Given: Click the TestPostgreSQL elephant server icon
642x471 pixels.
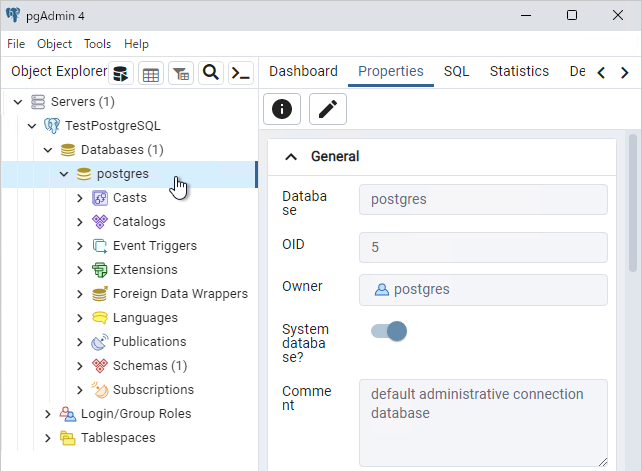Looking at the screenshot, I should 52,126.
